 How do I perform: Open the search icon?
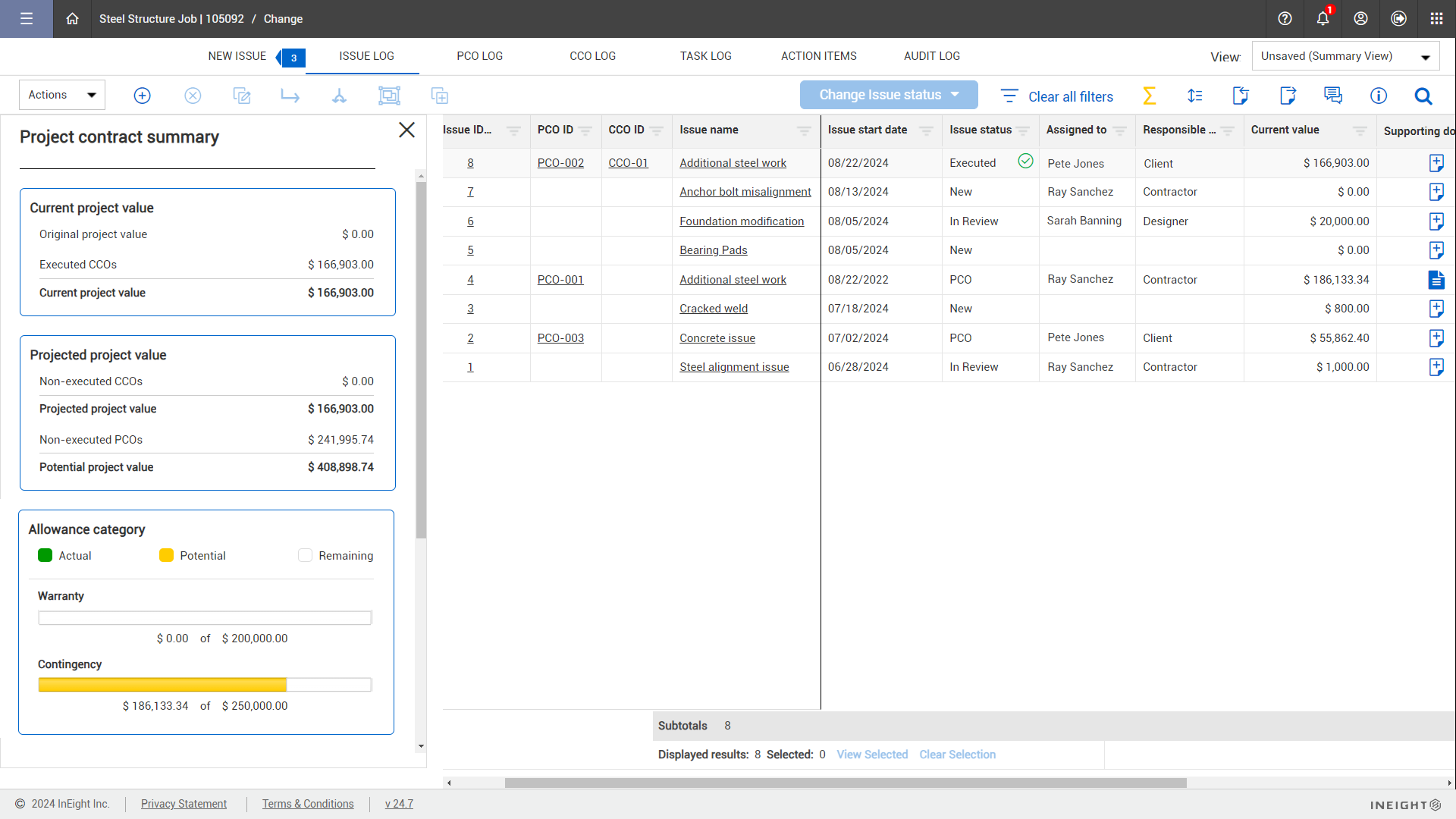1423,96
